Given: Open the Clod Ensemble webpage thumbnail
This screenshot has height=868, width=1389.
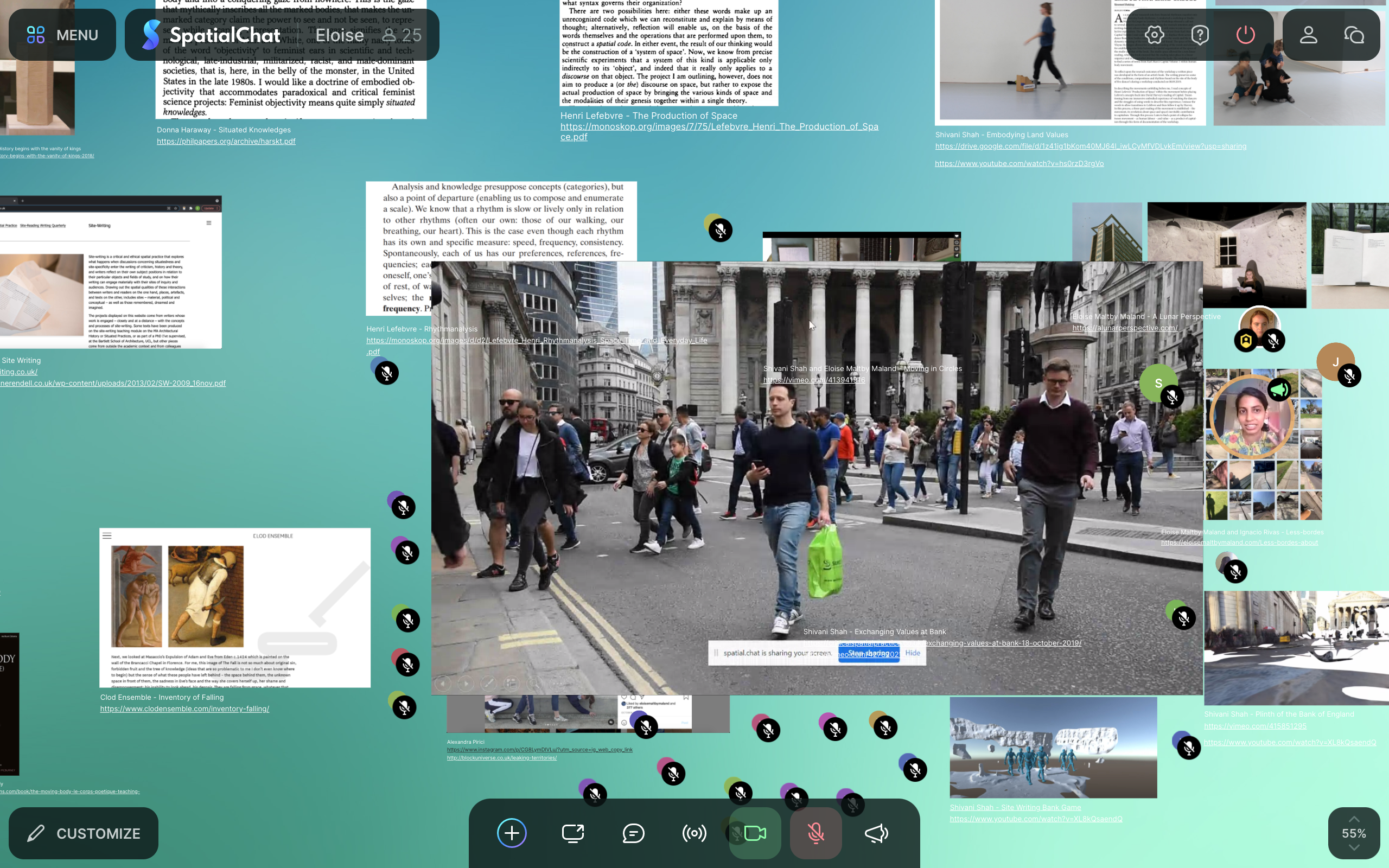Looking at the screenshot, I should click(235, 608).
